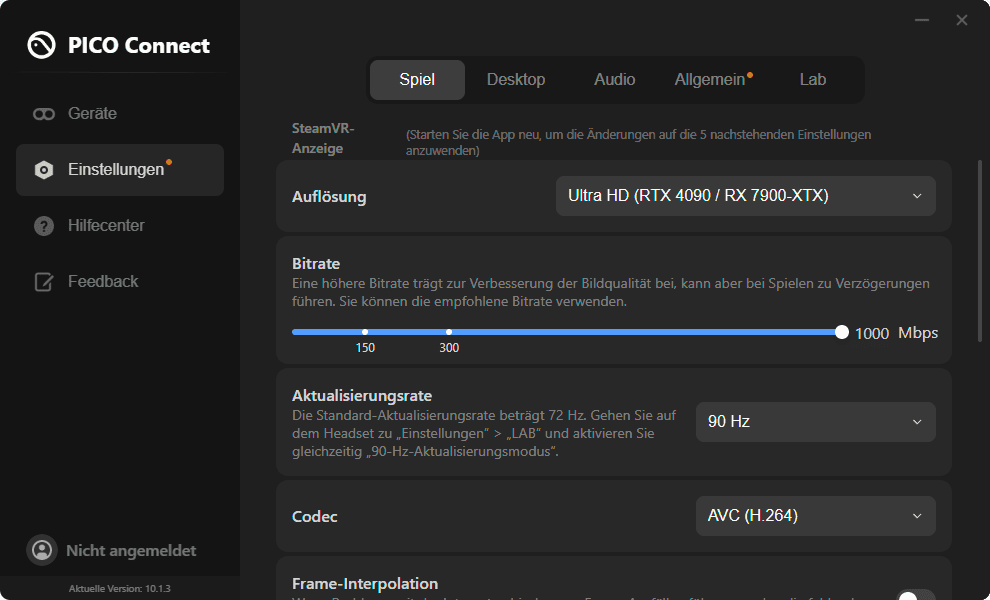Viewport: 990px width, 600px height.
Task: Switch to the Allgemein tab
Action: coord(712,80)
